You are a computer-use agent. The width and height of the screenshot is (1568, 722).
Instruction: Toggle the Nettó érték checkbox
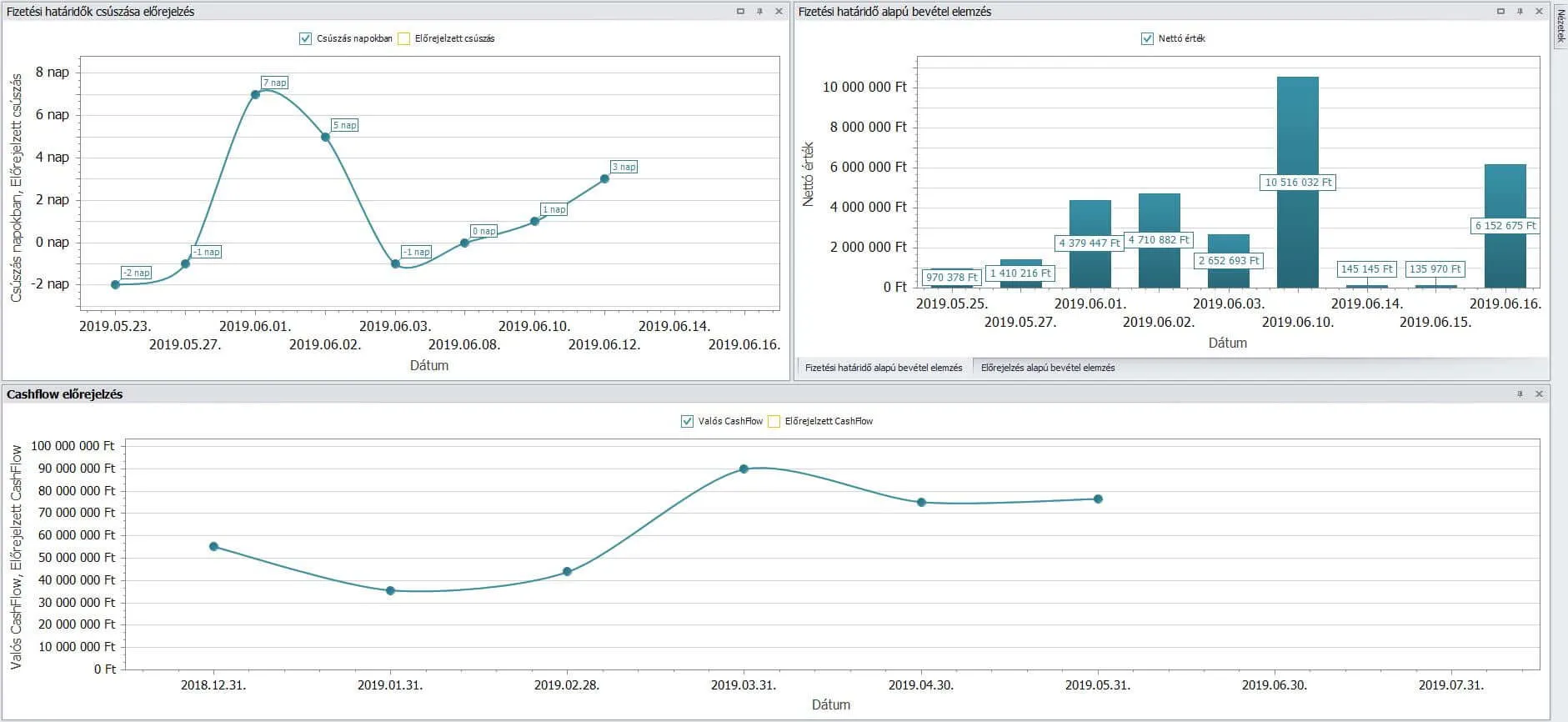coord(1147,38)
